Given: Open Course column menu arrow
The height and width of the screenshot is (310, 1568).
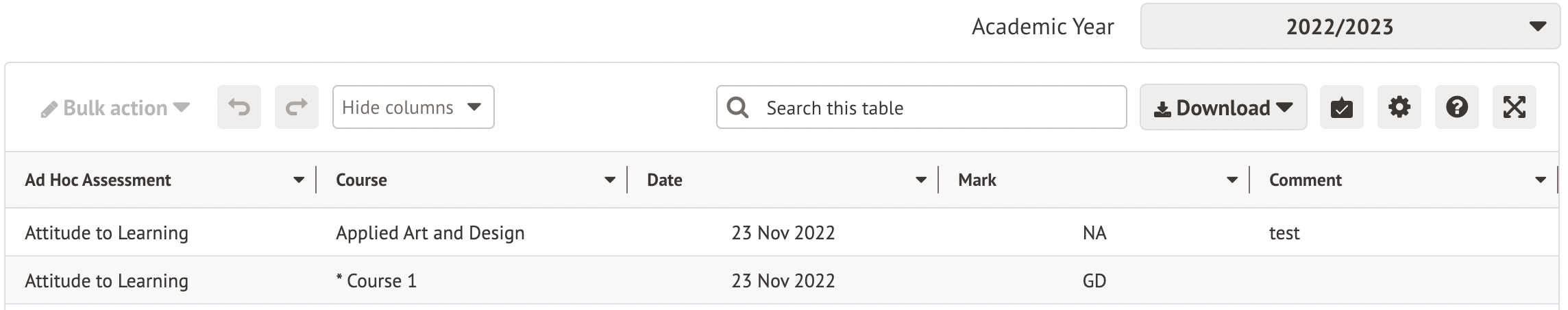Looking at the screenshot, I should 610,180.
